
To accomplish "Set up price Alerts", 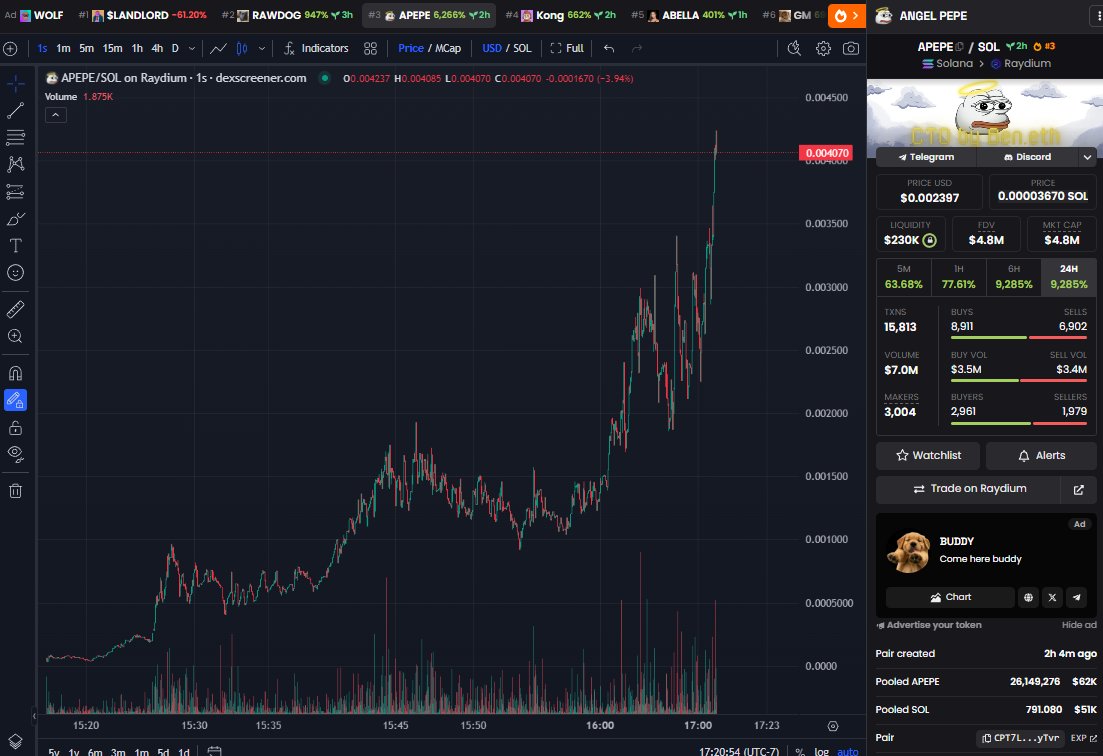I will (x=1041, y=456).
